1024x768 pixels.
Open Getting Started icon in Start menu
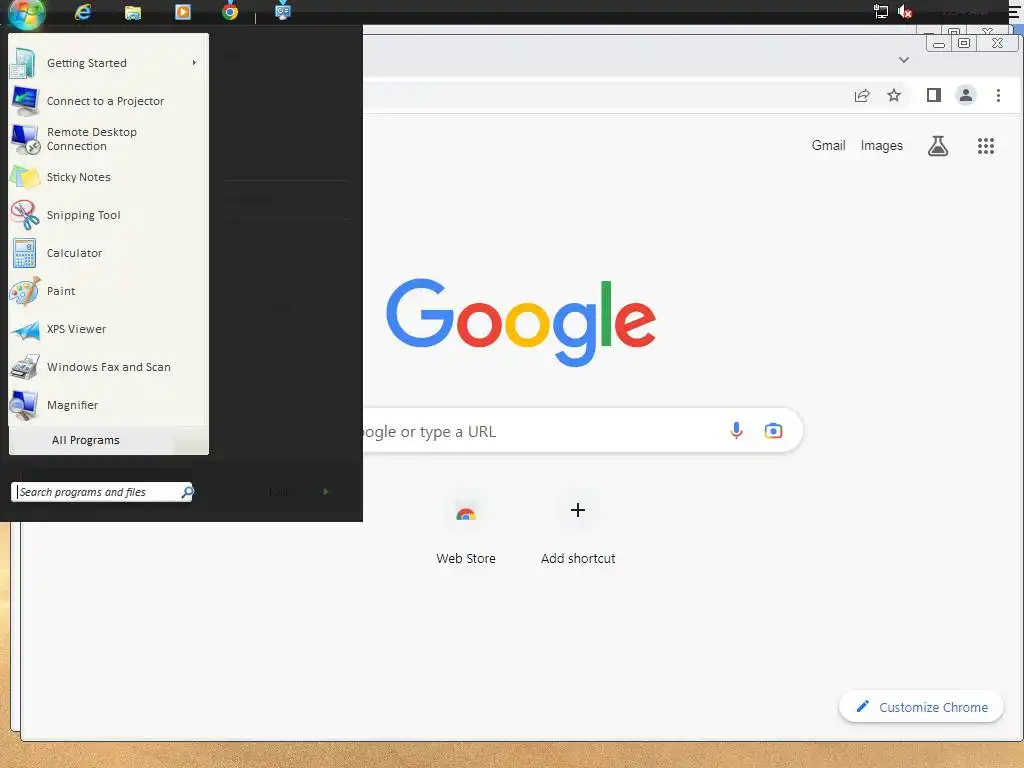tap(24, 63)
